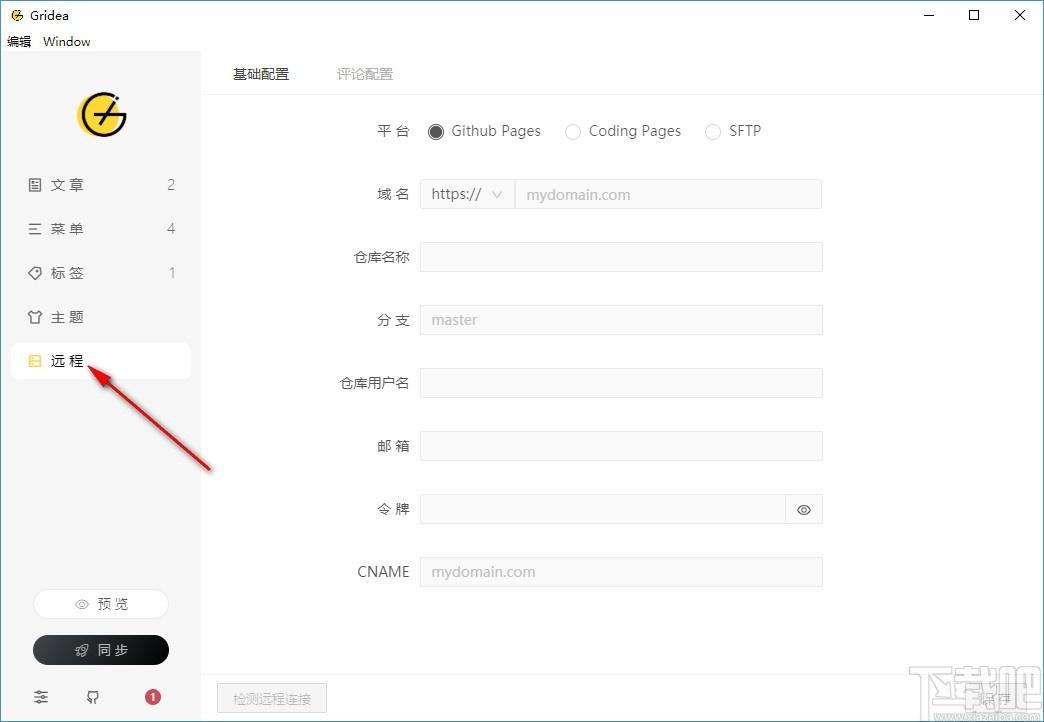The width and height of the screenshot is (1044, 722).
Task: Select Coding Pages platform
Action: [623, 131]
